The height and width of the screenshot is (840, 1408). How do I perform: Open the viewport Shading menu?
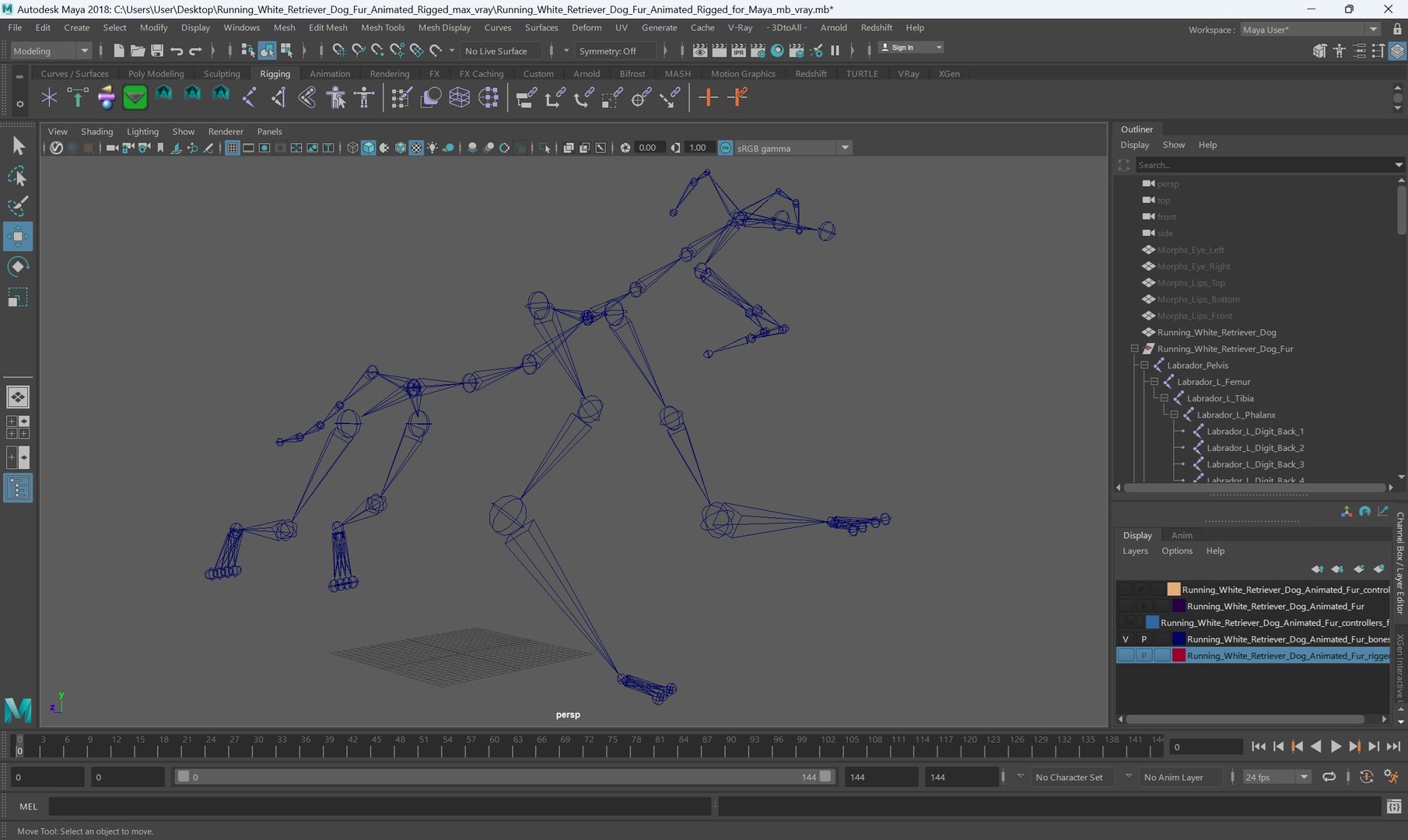click(96, 131)
